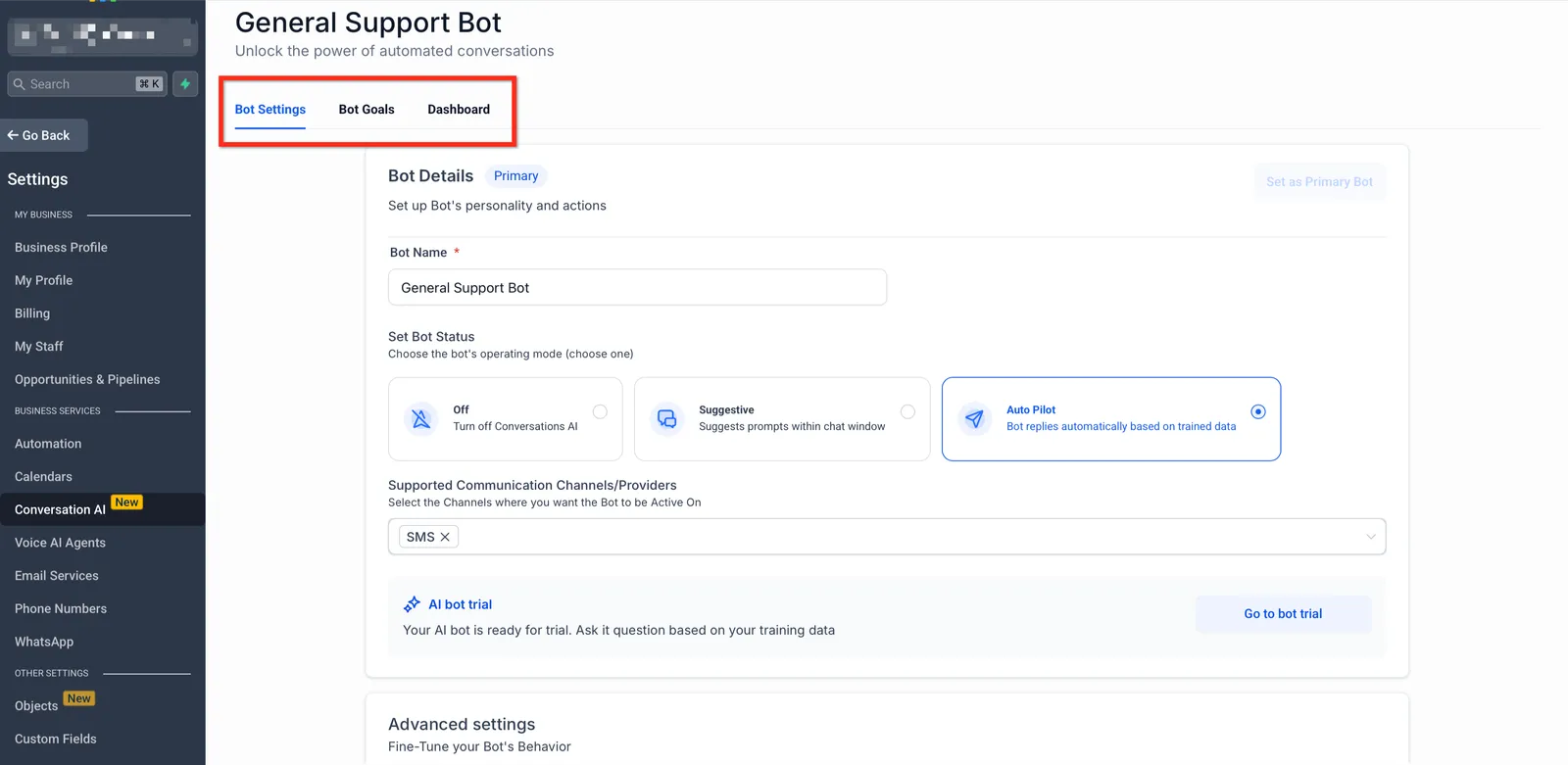1568x765 pixels.
Task: Expand the communication channels dropdown arrow
Action: pos(1370,537)
